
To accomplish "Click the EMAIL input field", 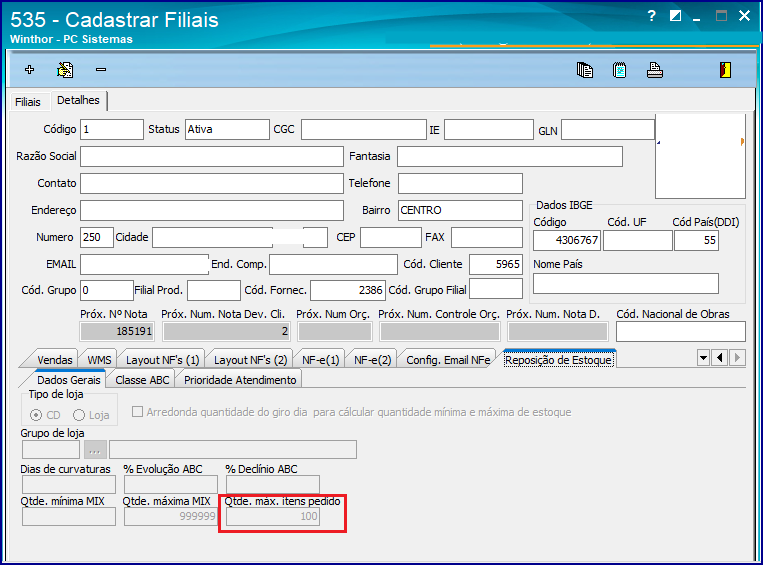I will point(145,264).
